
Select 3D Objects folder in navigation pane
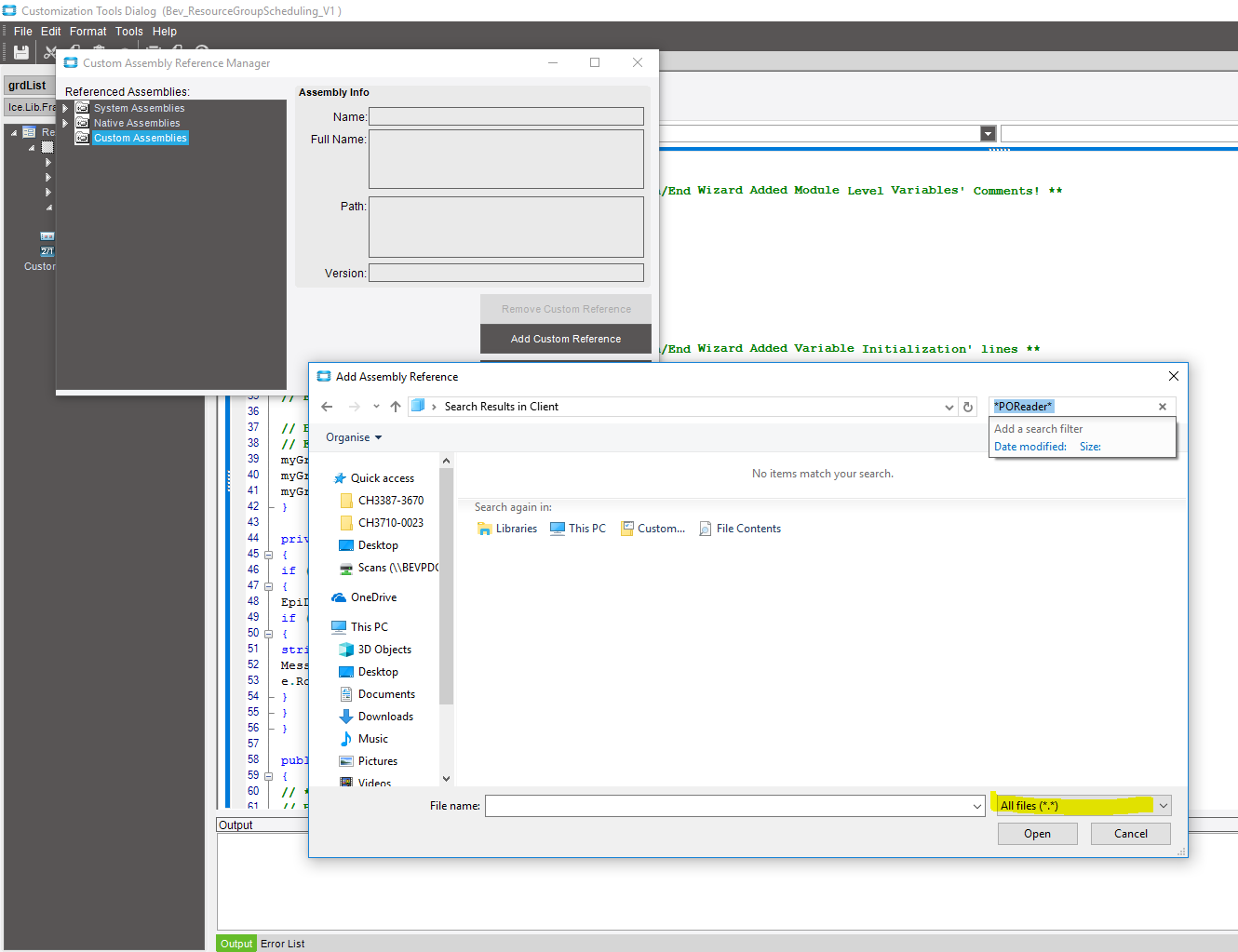376,650
